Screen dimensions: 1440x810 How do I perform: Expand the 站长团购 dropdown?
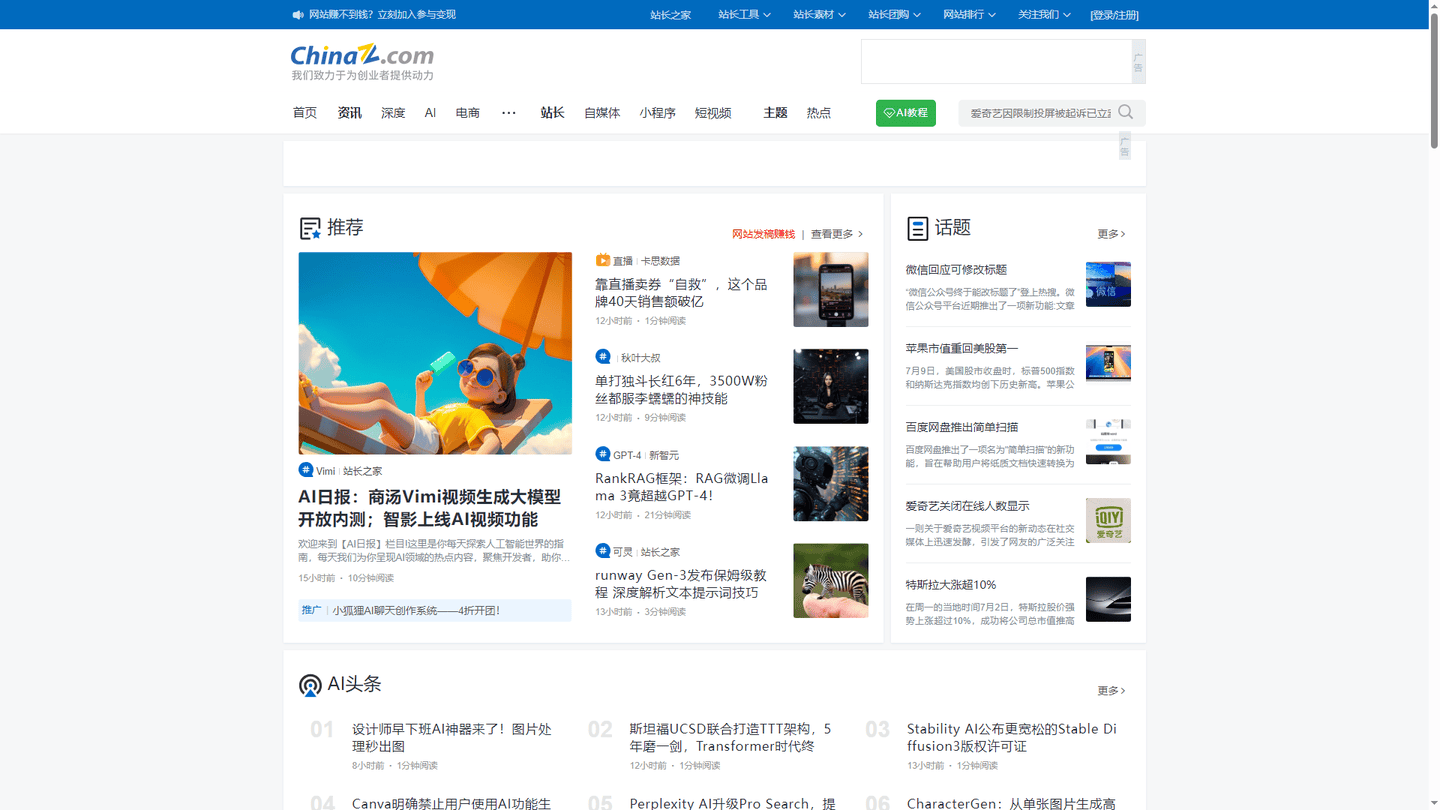(894, 15)
